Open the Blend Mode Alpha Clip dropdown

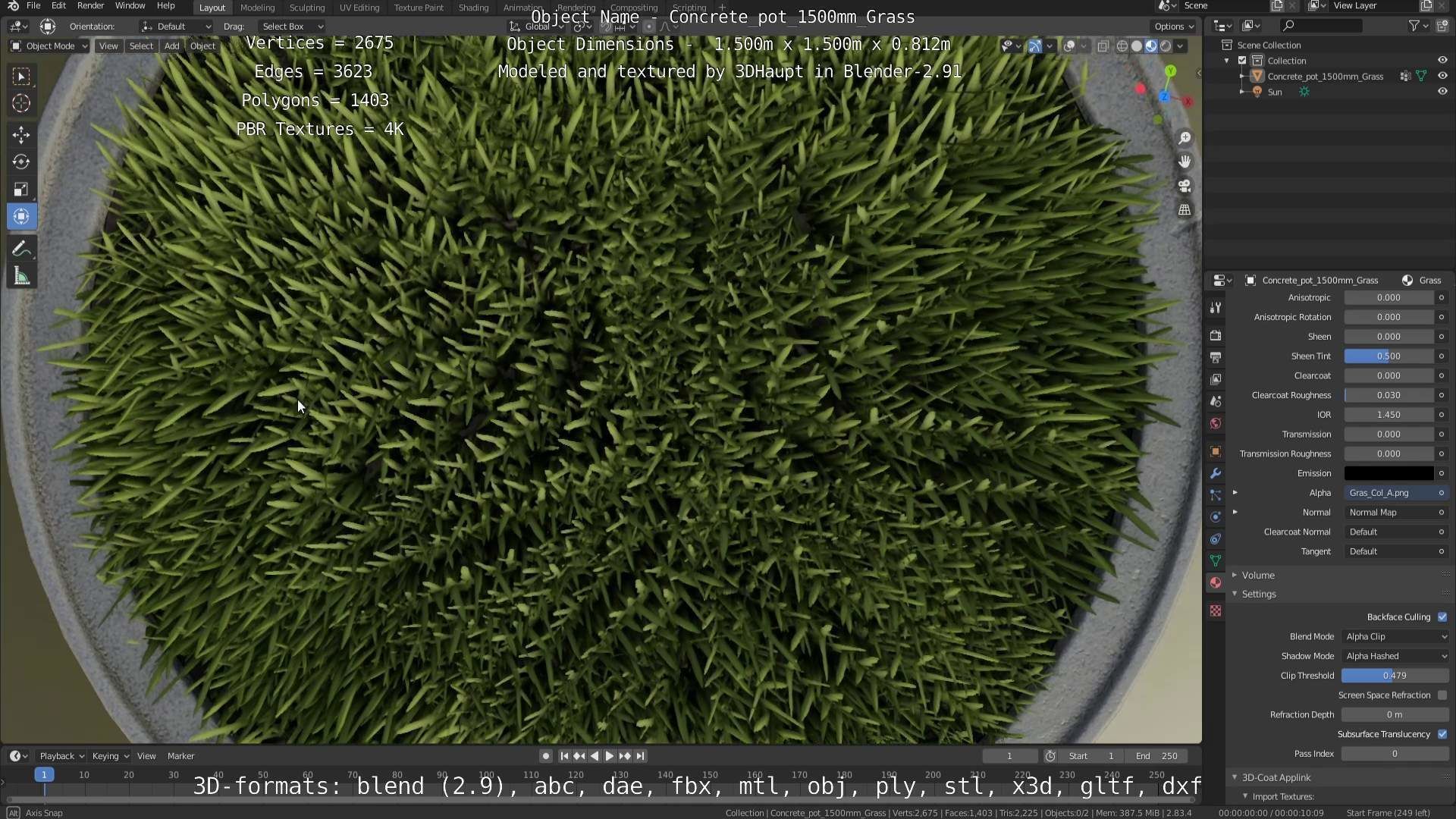pyautogui.click(x=1395, y=637)
